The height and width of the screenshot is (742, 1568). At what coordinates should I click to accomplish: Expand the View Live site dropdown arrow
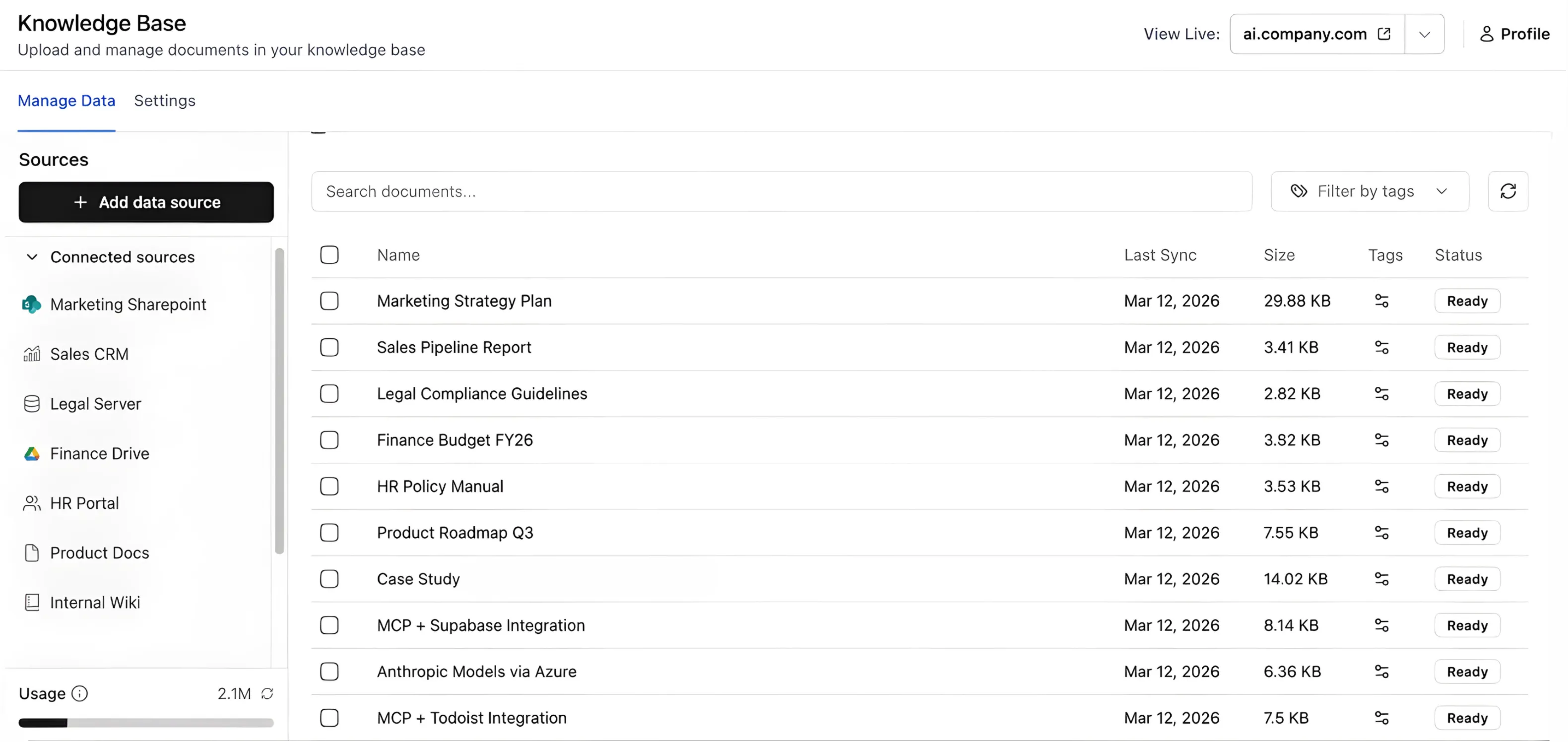(x=1424, y=34)
